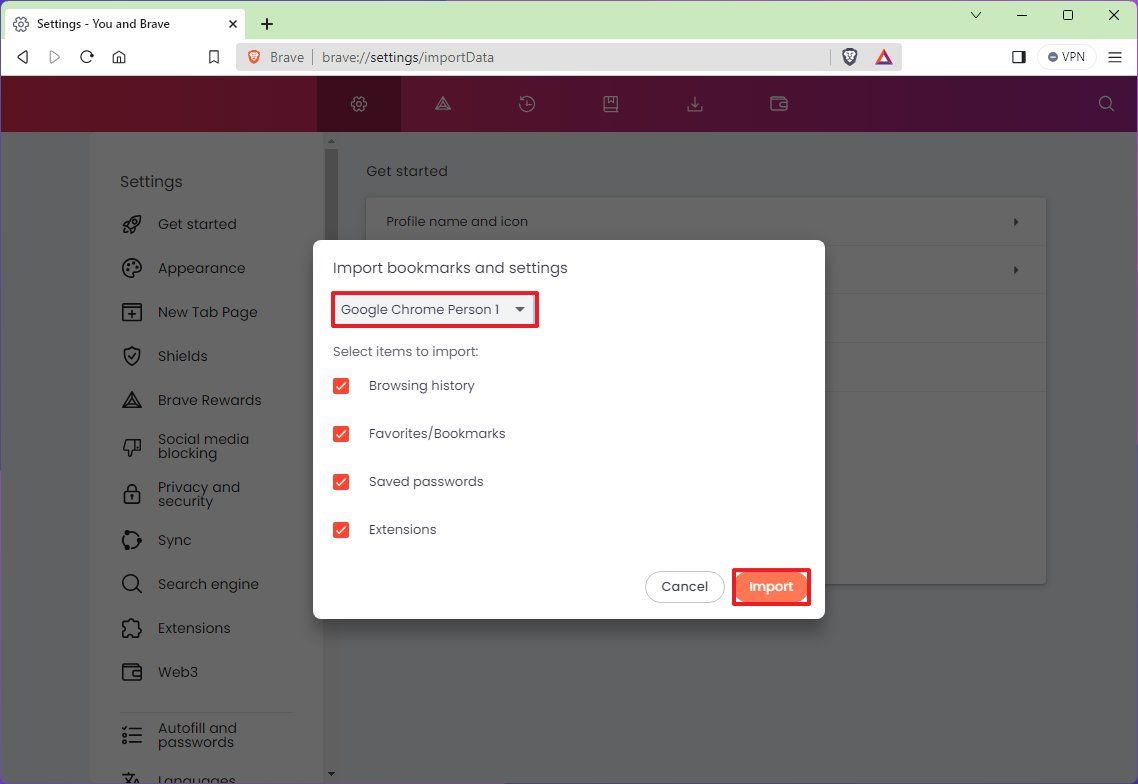The image size is (1138, 784).
Task: Toggle the sidebar panel icon in the toolbar
Action: point(1019,57)
